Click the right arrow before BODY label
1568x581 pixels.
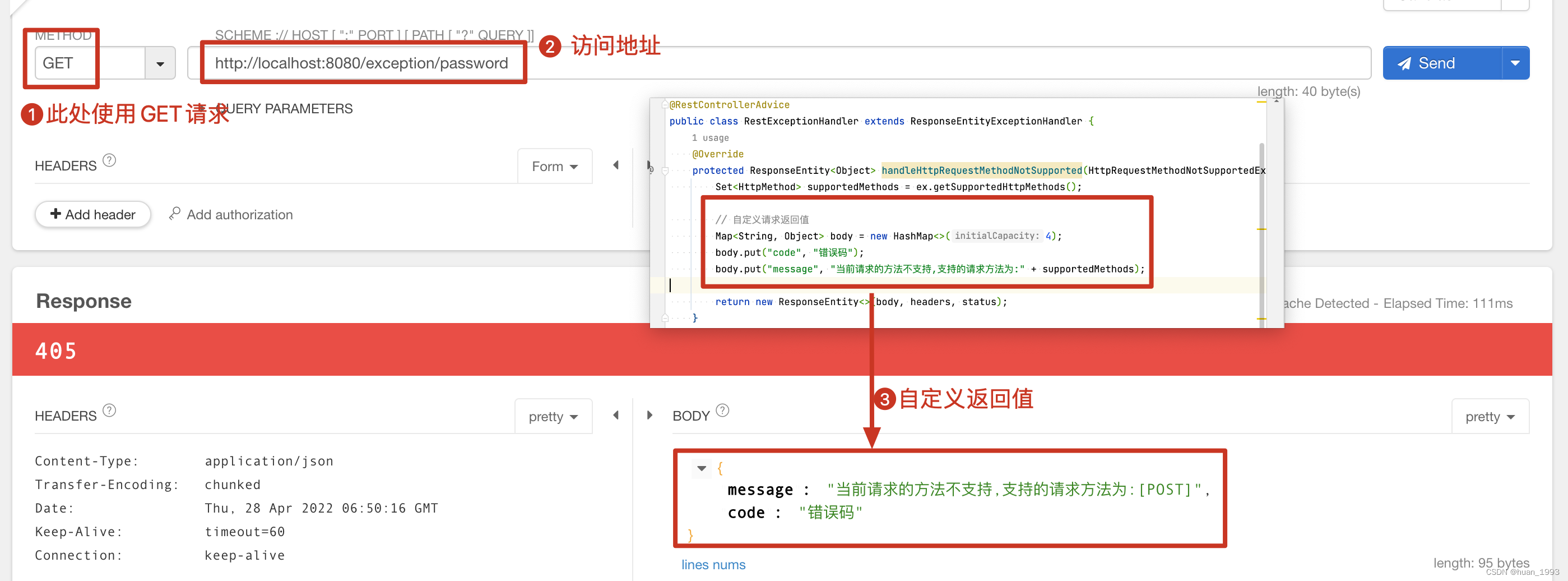click(x=650, y=416)
